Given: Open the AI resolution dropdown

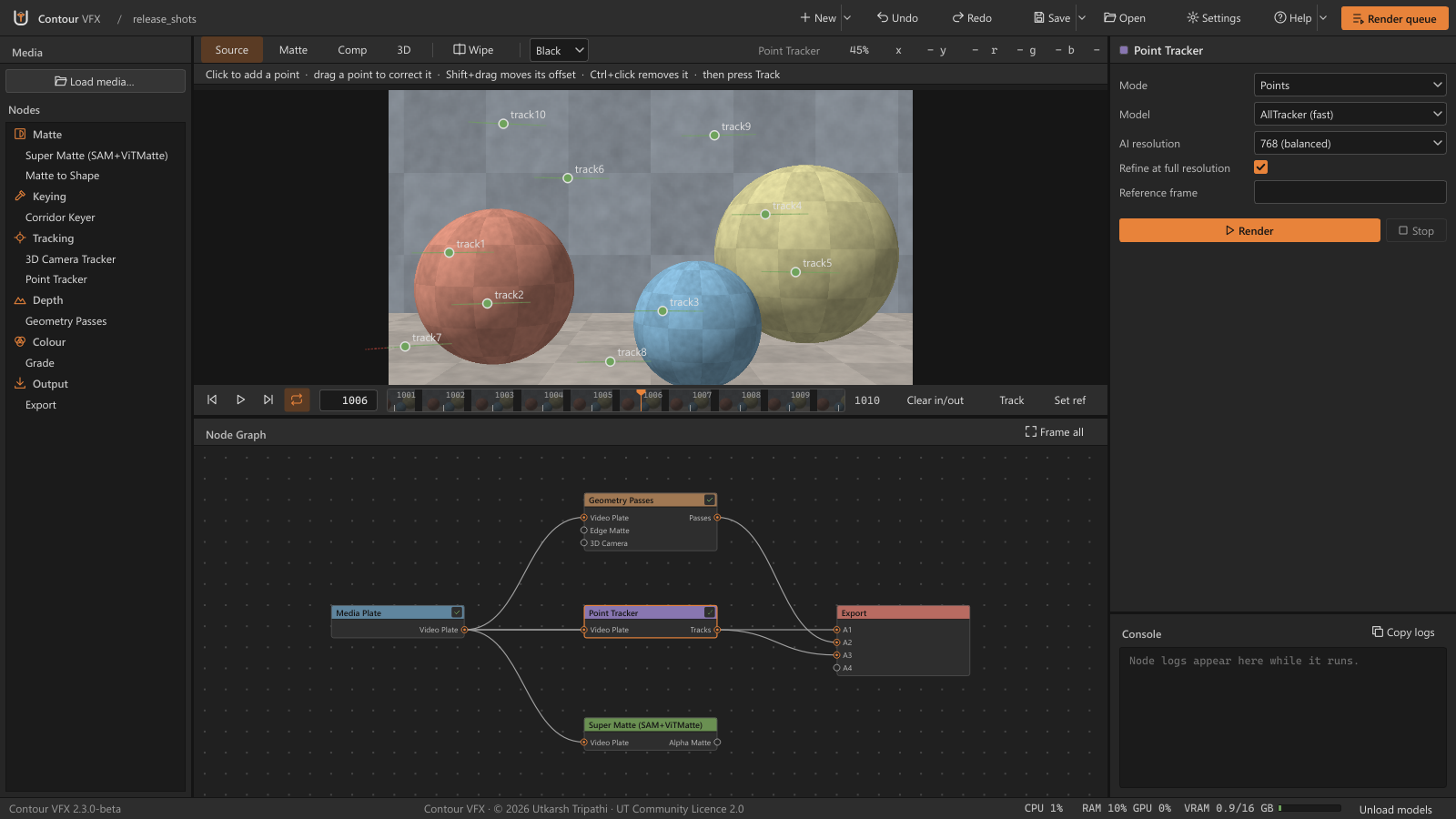Looking at the screenshot, I should (x=1350, y=143).
